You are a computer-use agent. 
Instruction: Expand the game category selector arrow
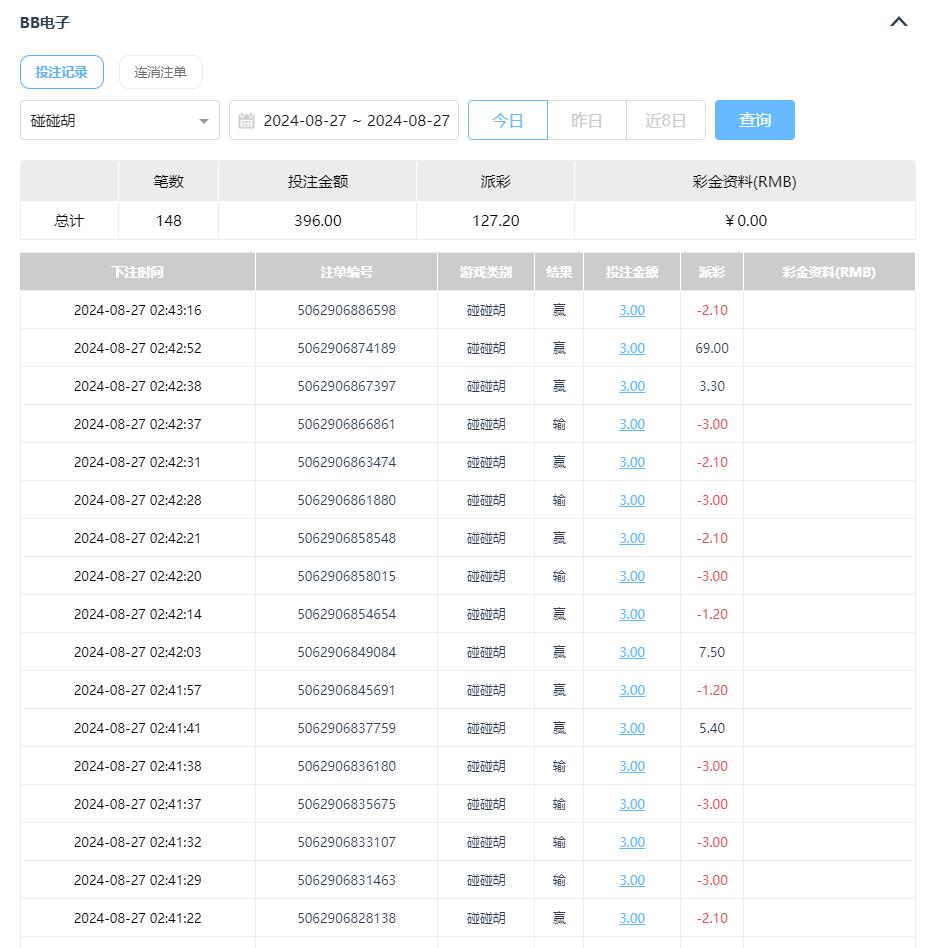coord(204,120)
